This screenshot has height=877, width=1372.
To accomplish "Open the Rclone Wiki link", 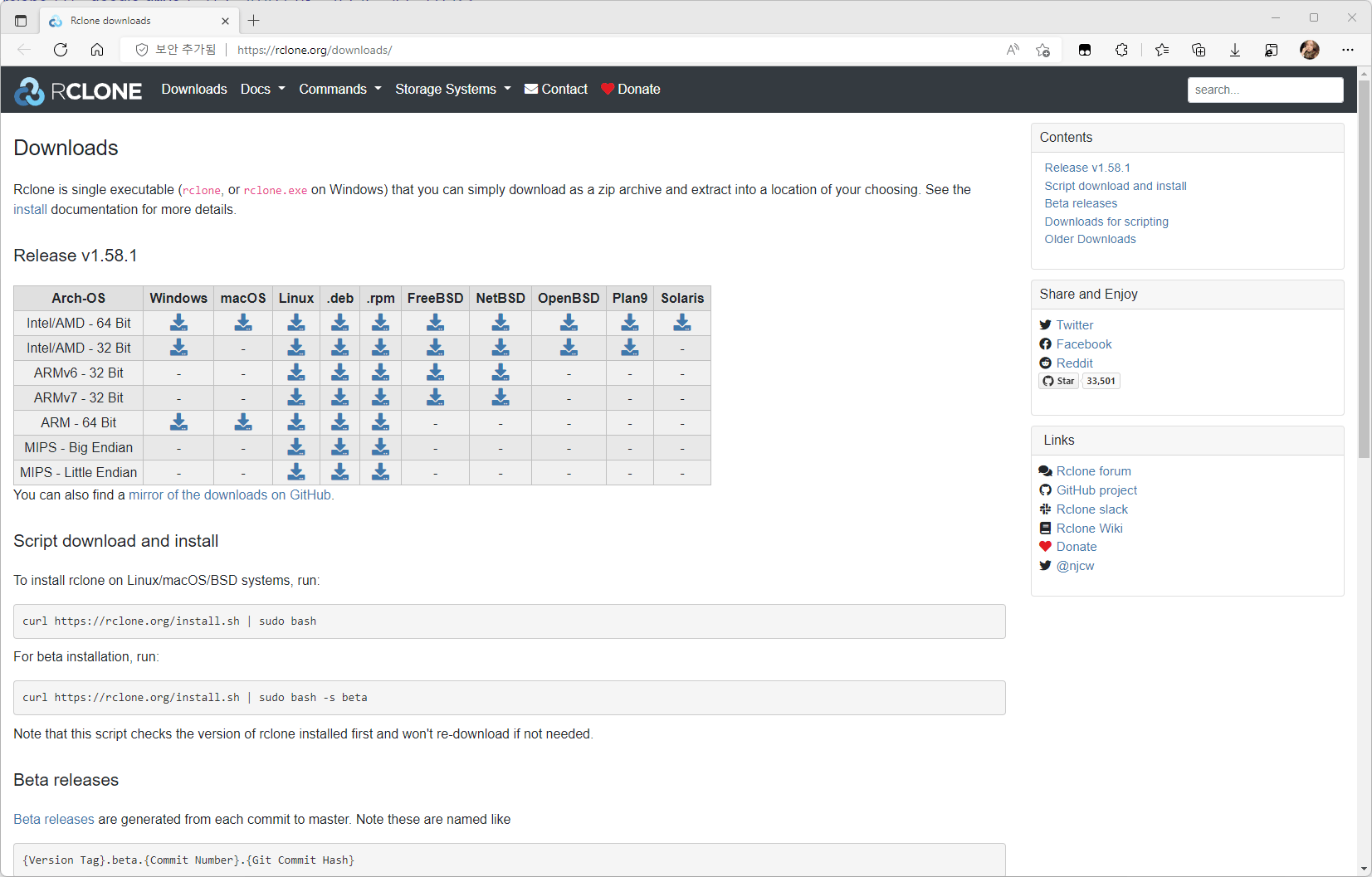I will pos(1090,529).
